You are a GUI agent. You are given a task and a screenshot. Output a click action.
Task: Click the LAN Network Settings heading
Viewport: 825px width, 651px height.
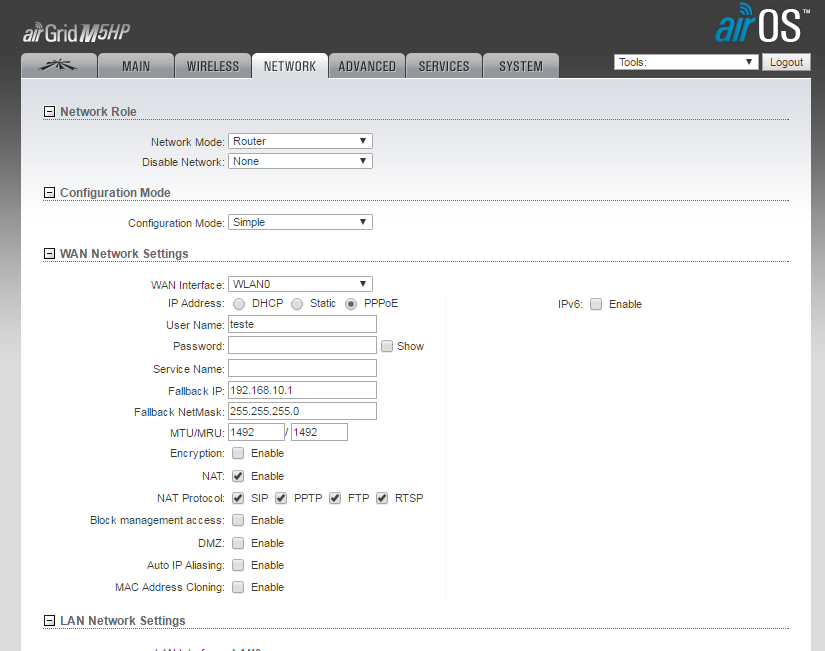click(x=123, y=620)
